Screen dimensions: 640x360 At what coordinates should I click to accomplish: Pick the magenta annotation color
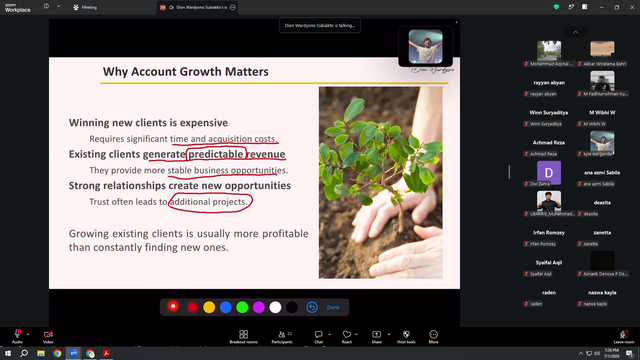(259, 307)
